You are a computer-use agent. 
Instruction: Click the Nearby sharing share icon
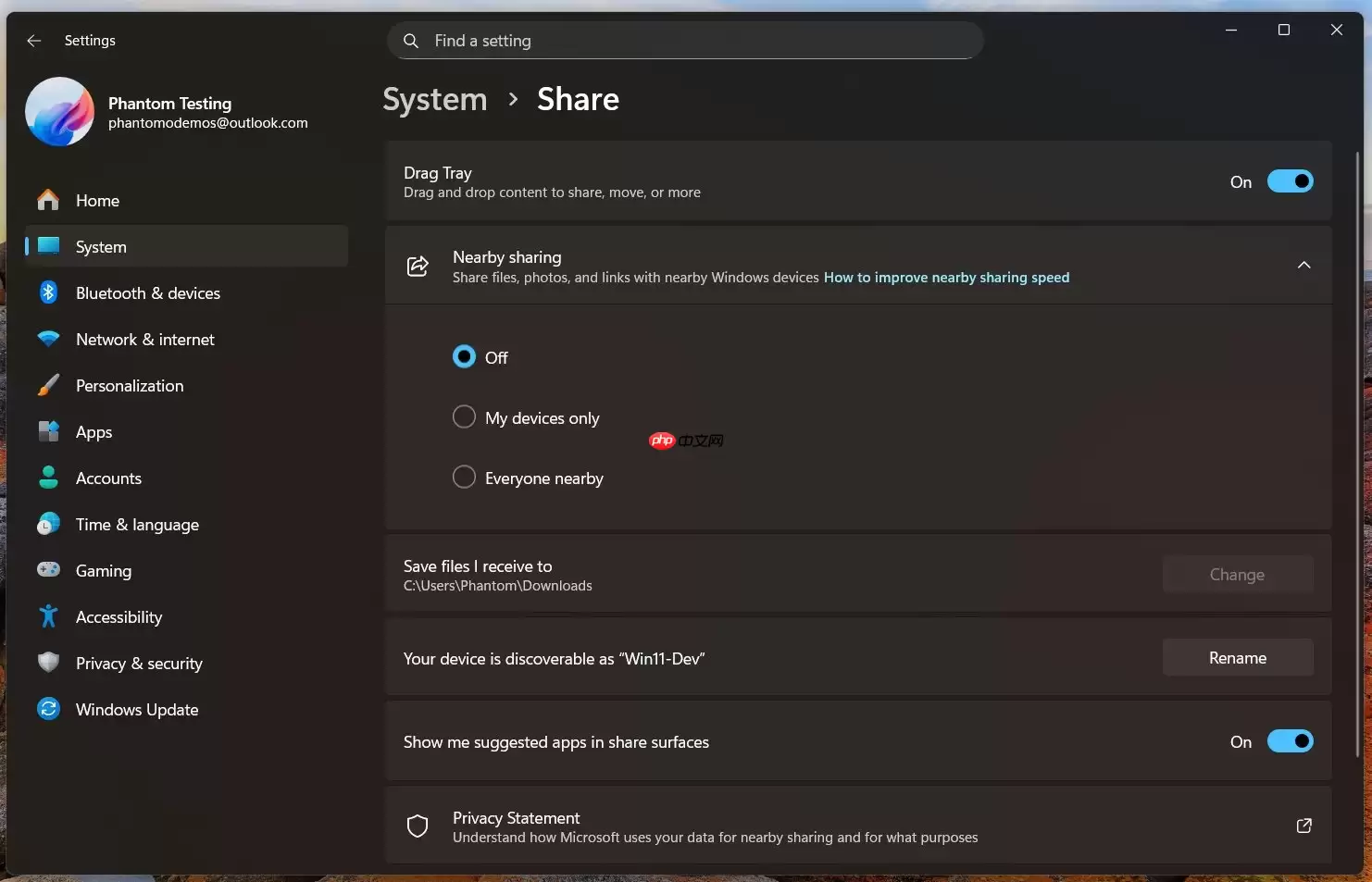pos(418,266)
